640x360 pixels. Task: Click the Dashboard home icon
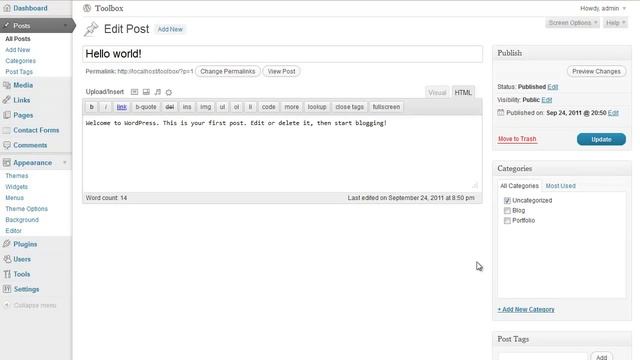7,8
